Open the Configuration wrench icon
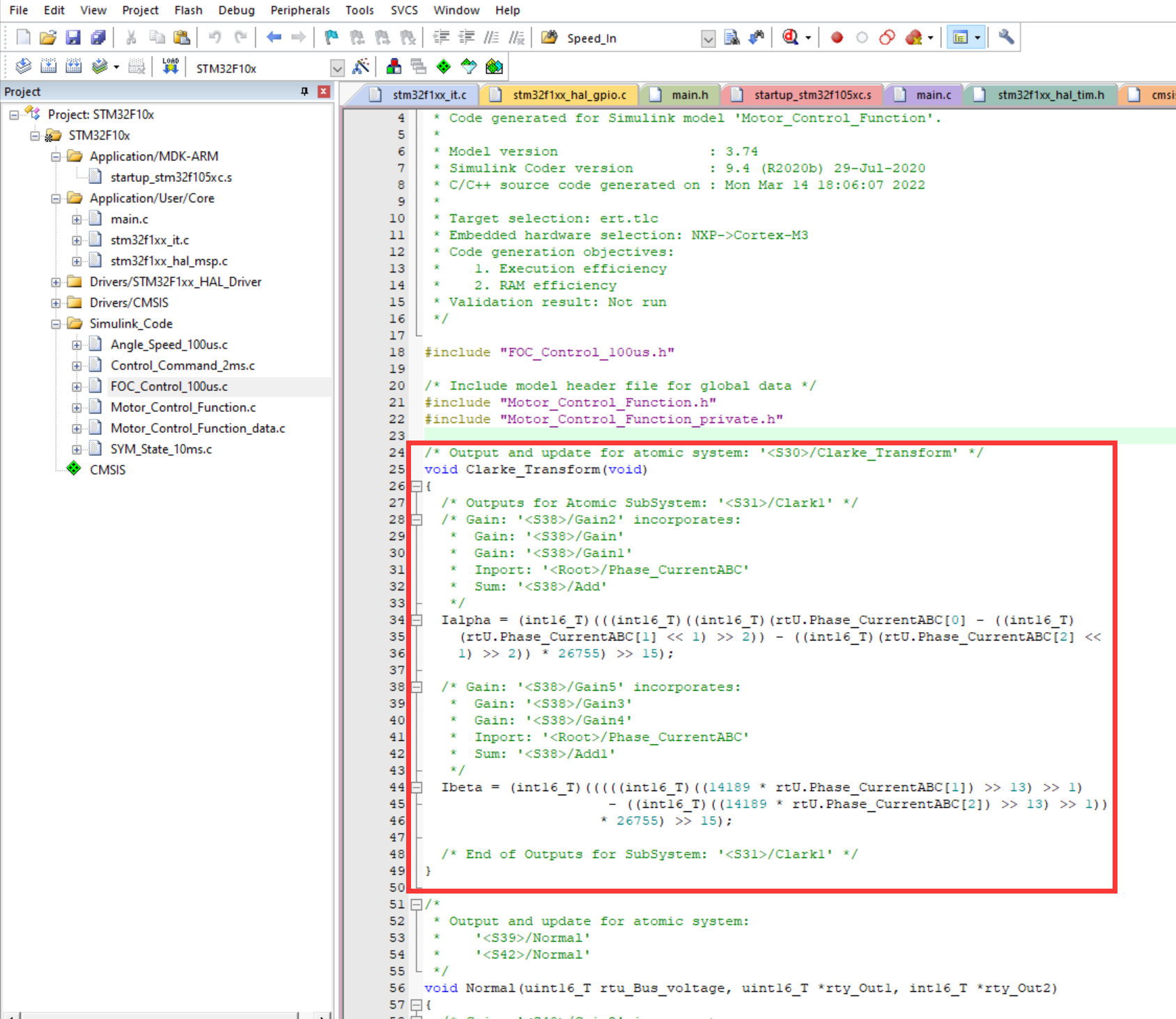1176x1019 pixels. tap(1006, 38)
